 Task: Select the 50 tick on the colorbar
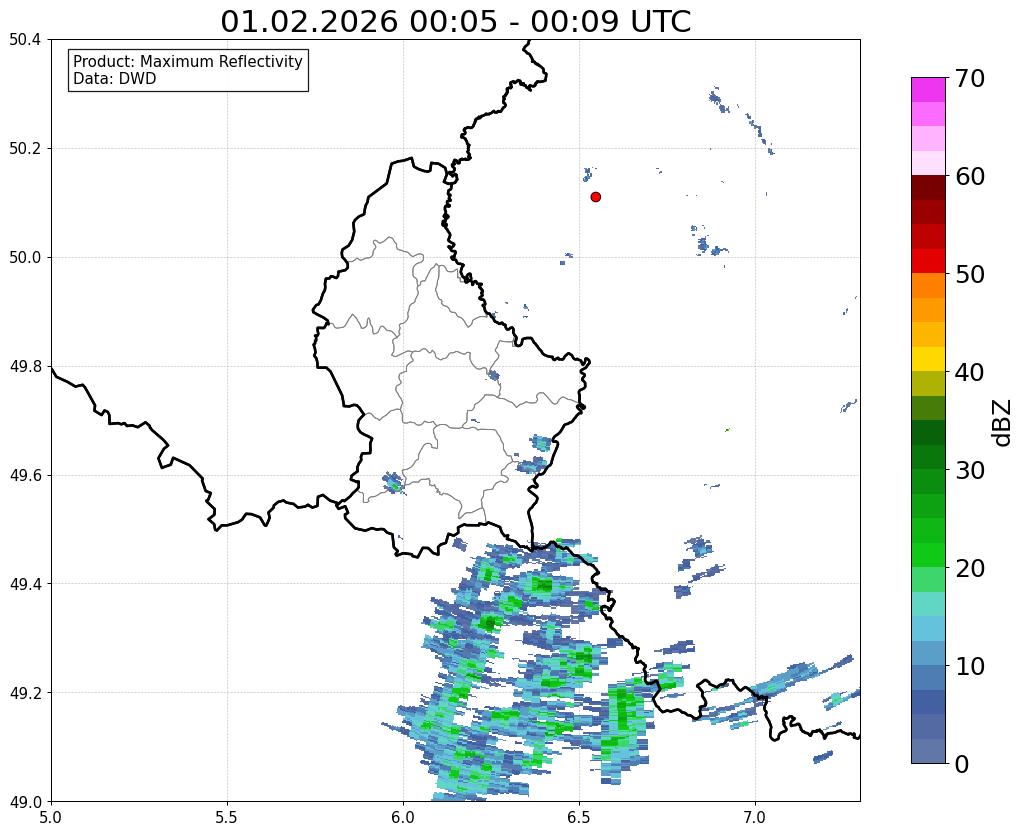970,274
